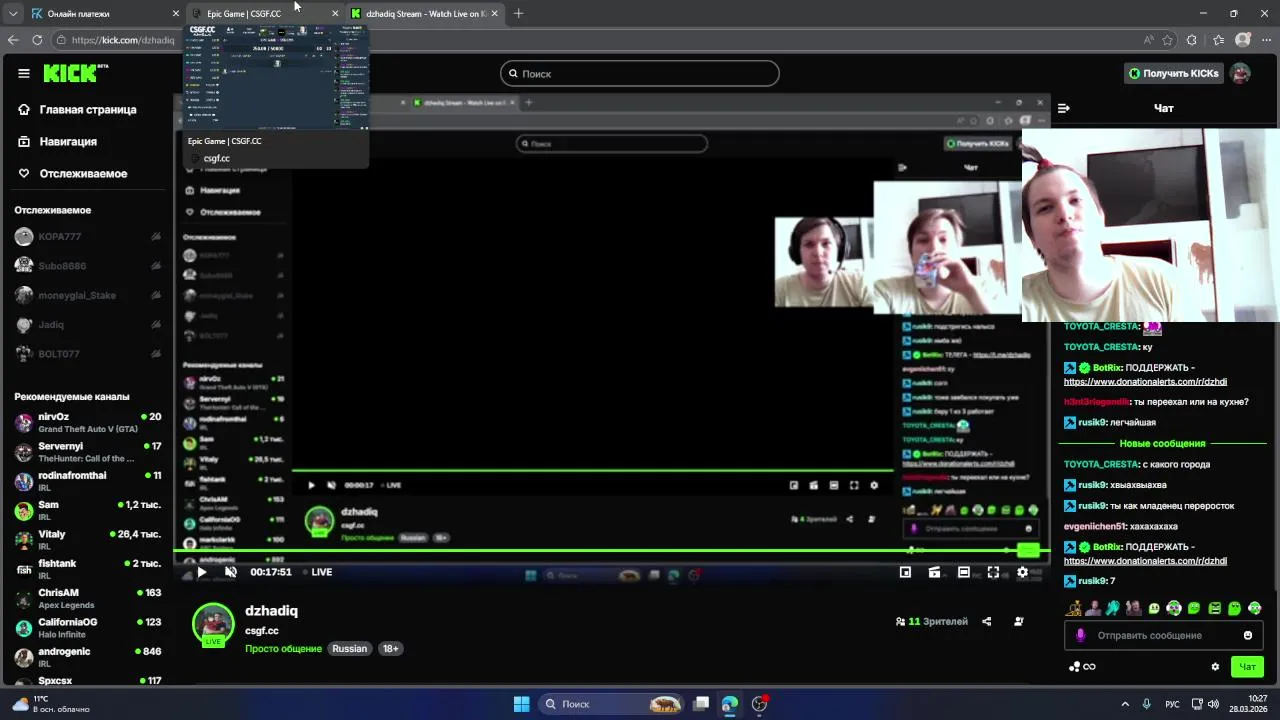Screen dimensions: 1280x720
Task: Click the 11 Зрителей viewer count
Action: click(x=932, y=621)
